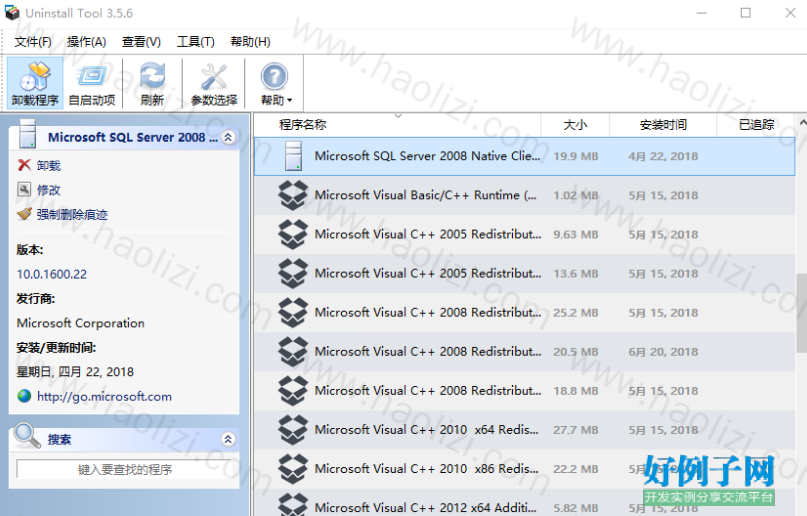Click the server icon in details panel header

point(27,134)
